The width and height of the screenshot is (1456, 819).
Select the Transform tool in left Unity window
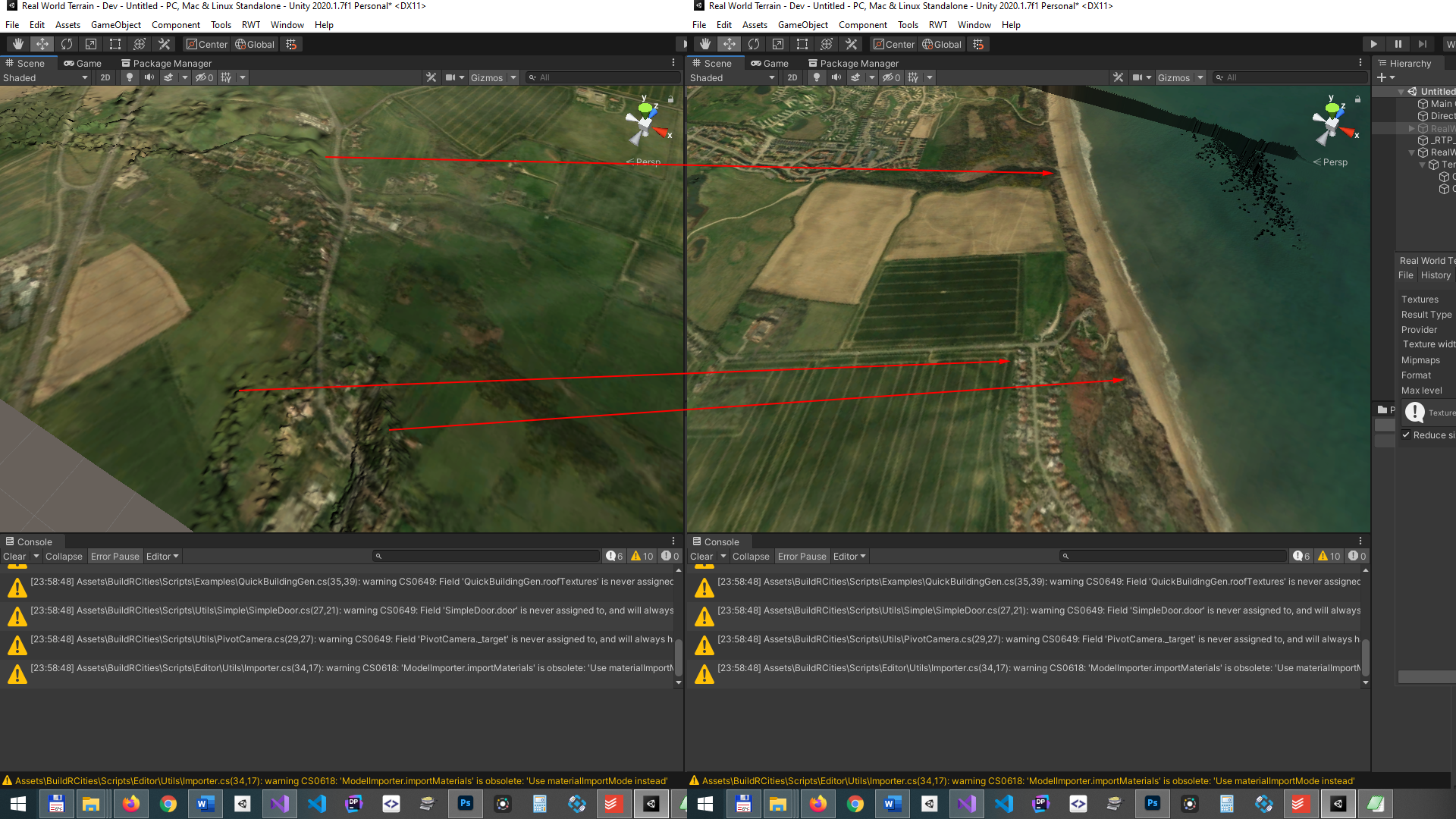tap(140, 44)
